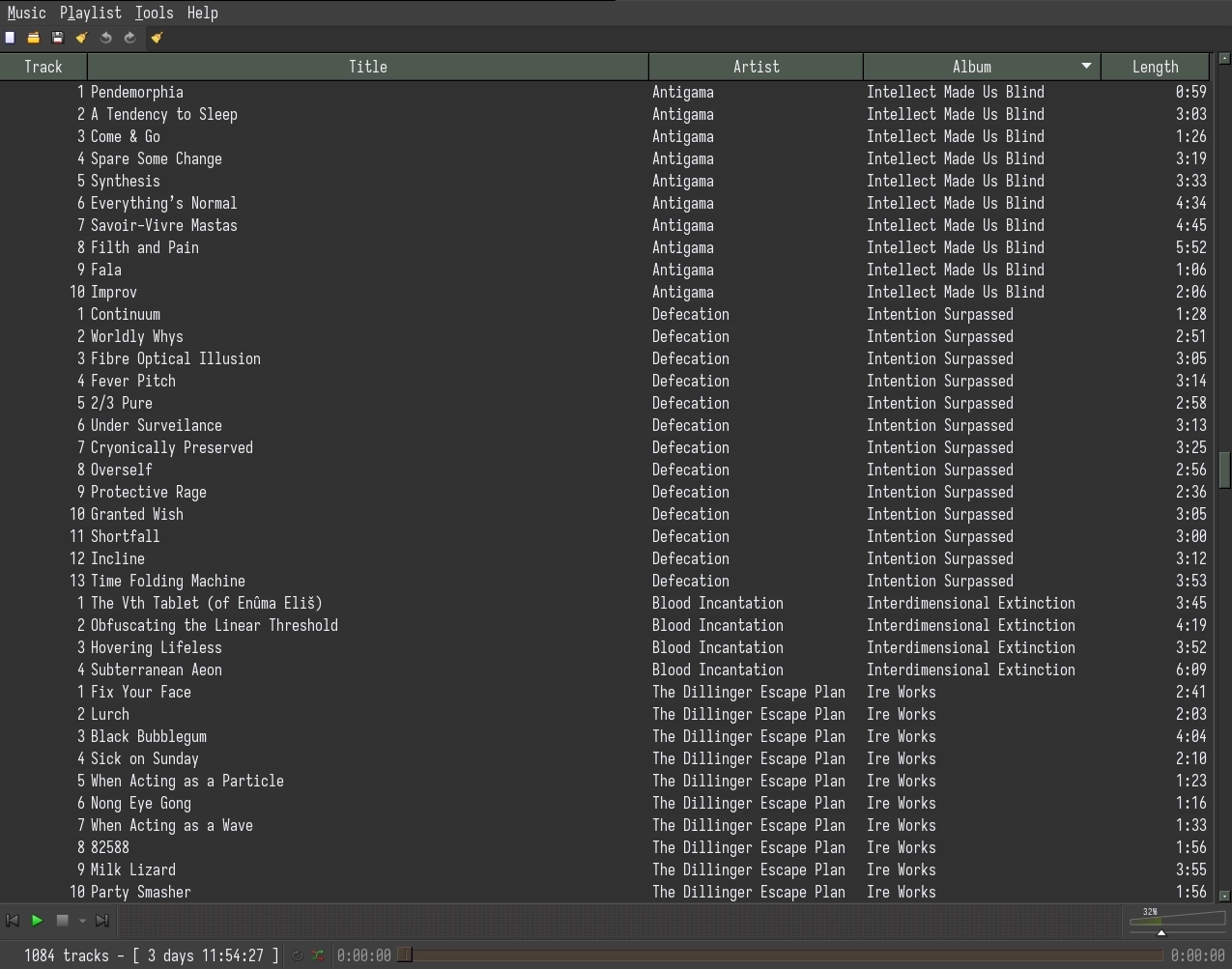The image size is (1232, 969).
Task: Sort by the Length column header
Action: pyautogui.click(x=1155, y=67)
